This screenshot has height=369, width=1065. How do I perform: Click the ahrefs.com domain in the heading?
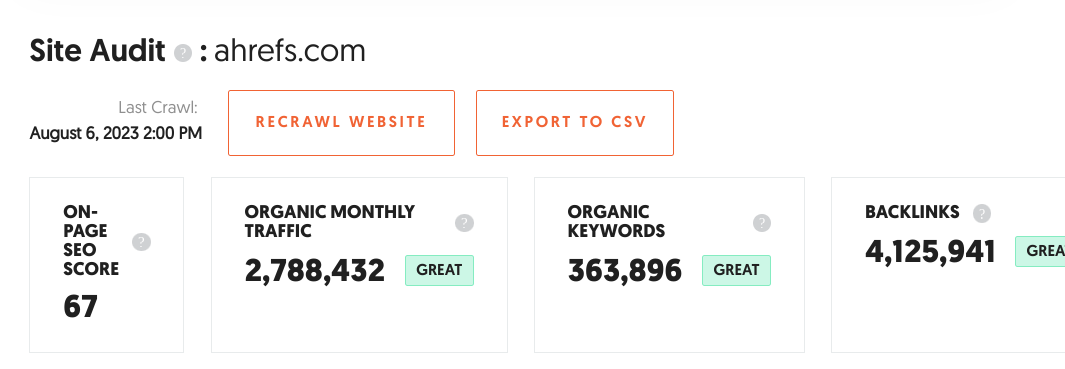(290, 52)
